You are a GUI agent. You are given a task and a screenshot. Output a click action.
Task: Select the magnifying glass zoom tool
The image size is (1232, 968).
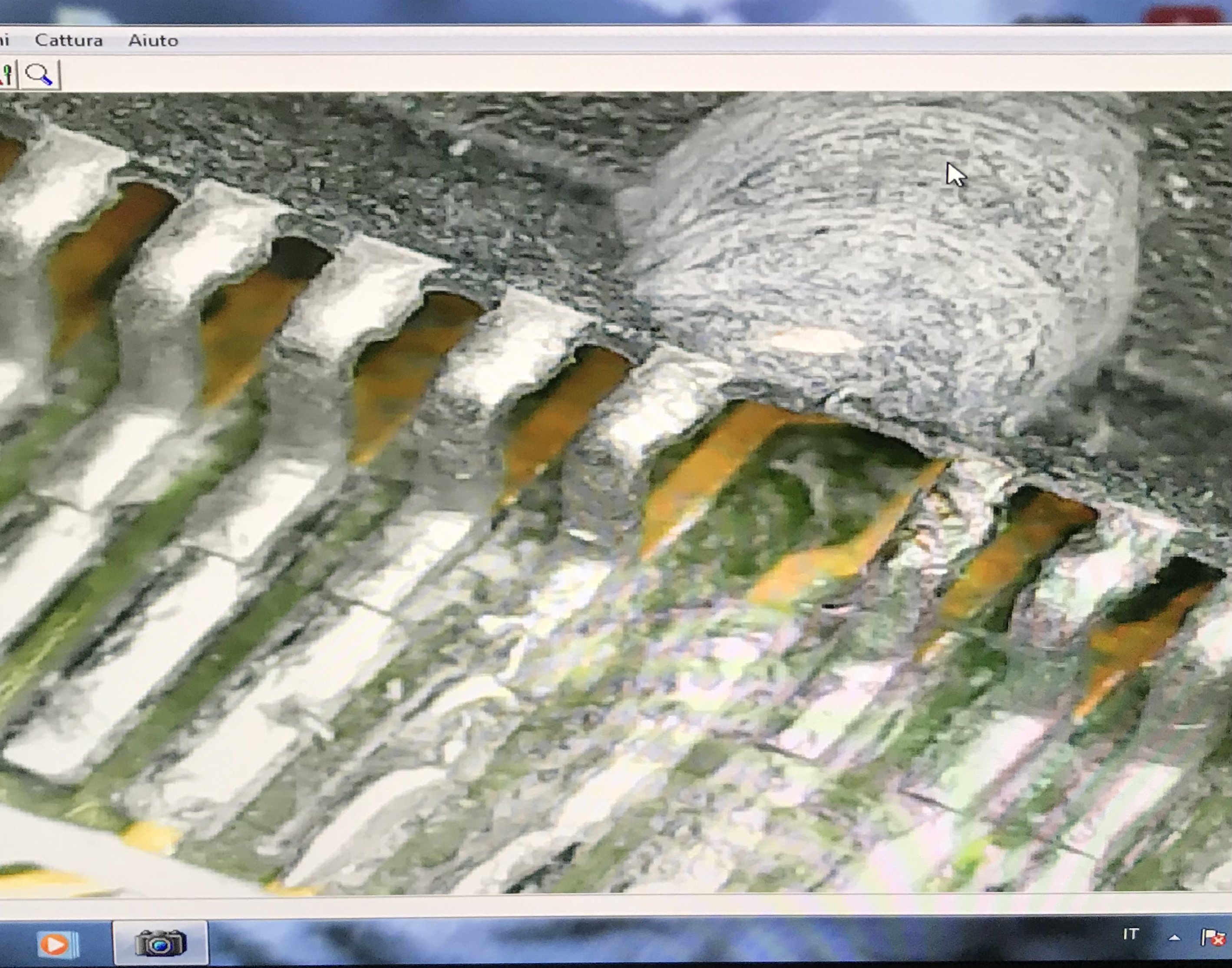(40, 74)
